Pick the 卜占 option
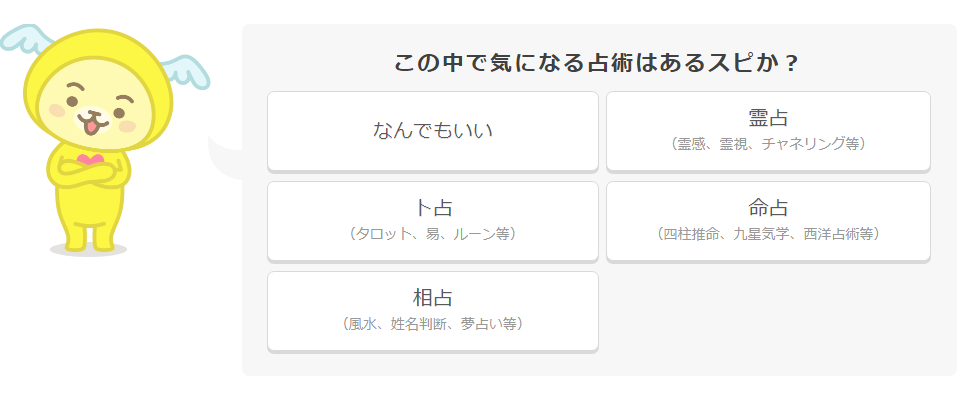964x397 pixels. [433, 221]
